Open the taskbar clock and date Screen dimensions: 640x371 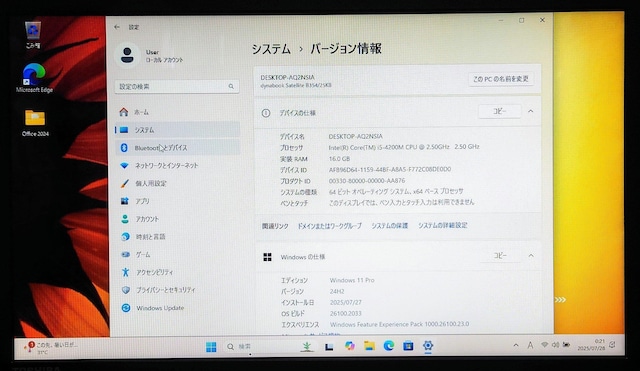591,345
